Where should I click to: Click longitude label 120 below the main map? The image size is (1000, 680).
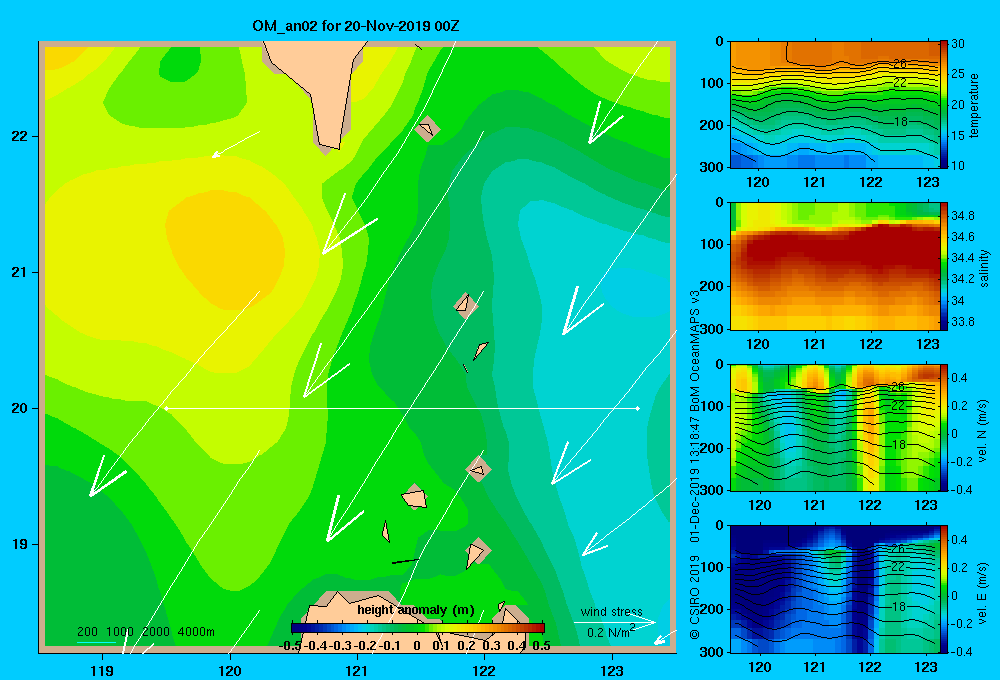[x=230, y=670]
